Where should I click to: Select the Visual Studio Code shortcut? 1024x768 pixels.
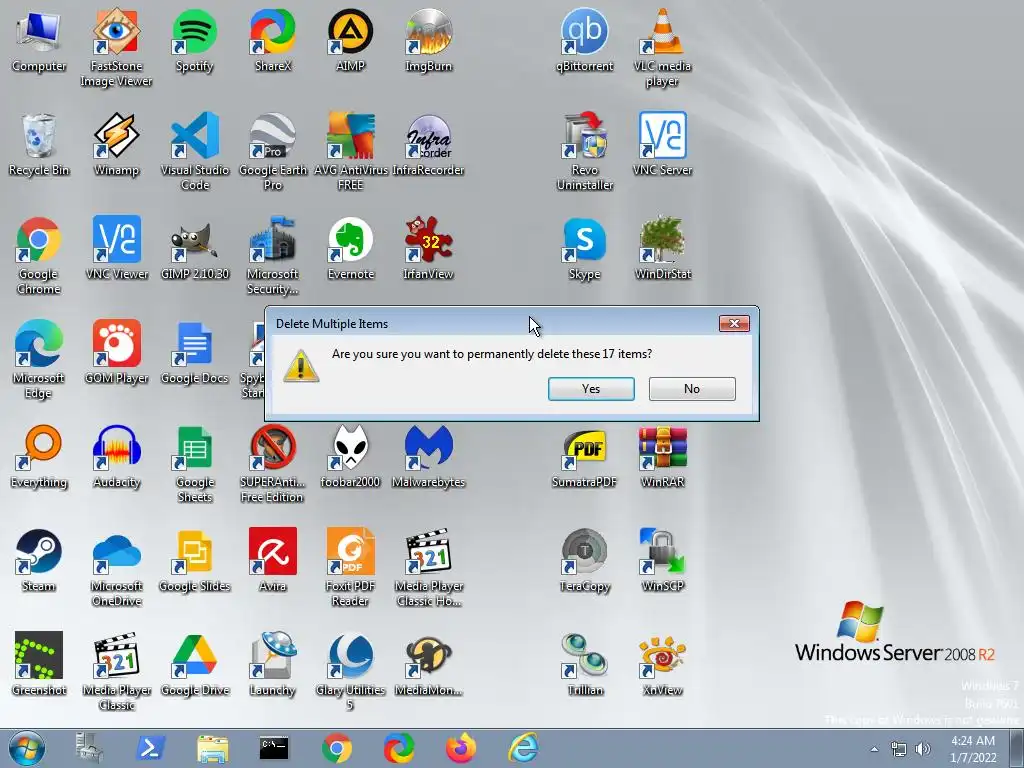(x=195, y=152)
